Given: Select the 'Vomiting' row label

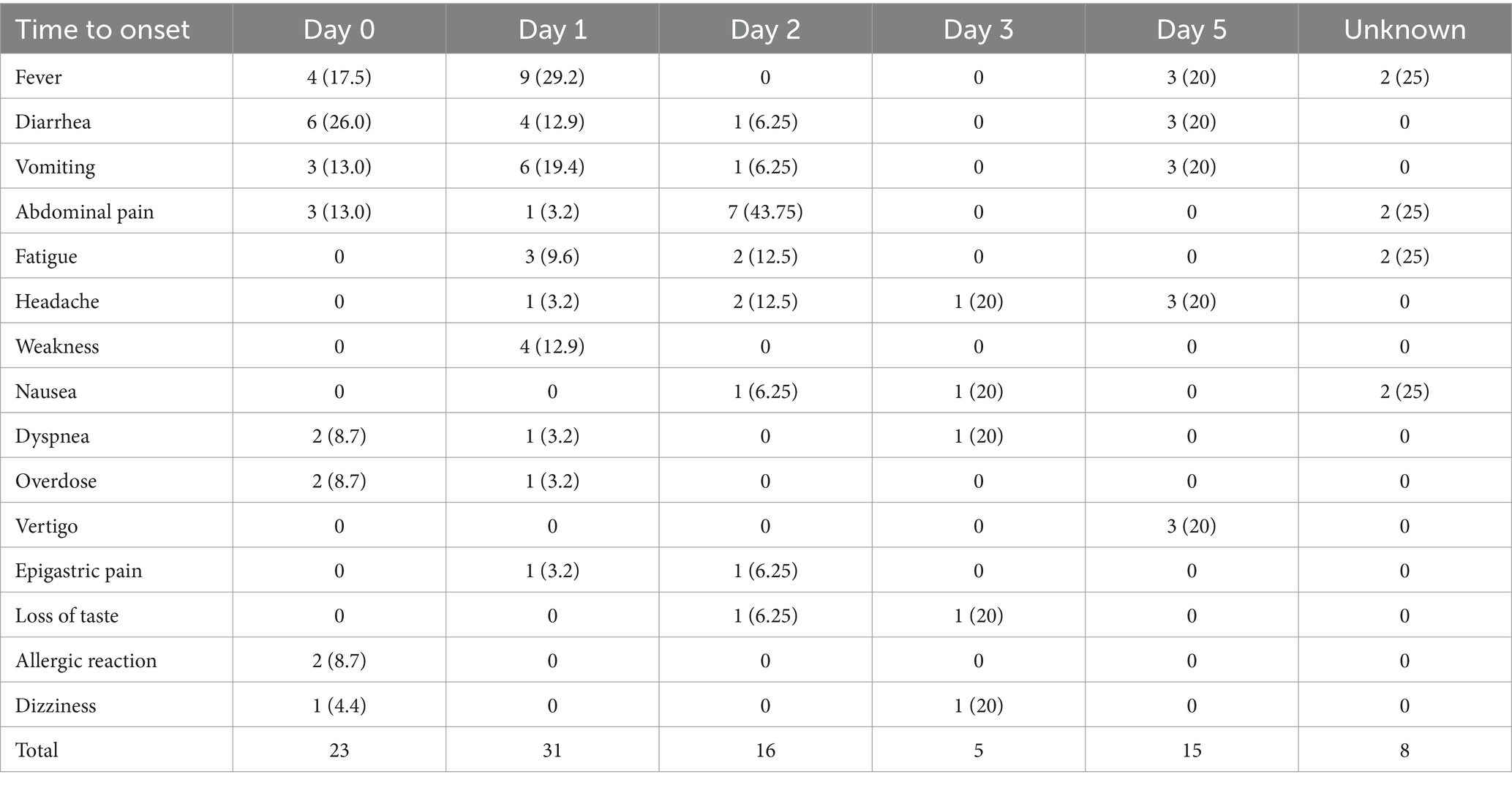Looking at the screenshot, I should (x=56, y=167).
